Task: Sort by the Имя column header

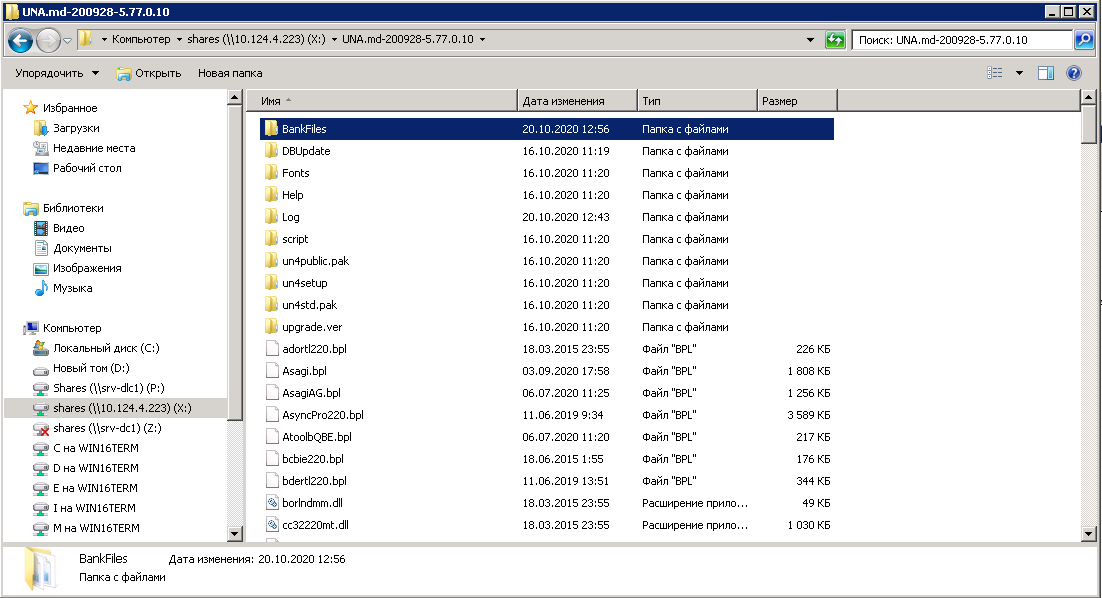Action: [x=382, y=100]
